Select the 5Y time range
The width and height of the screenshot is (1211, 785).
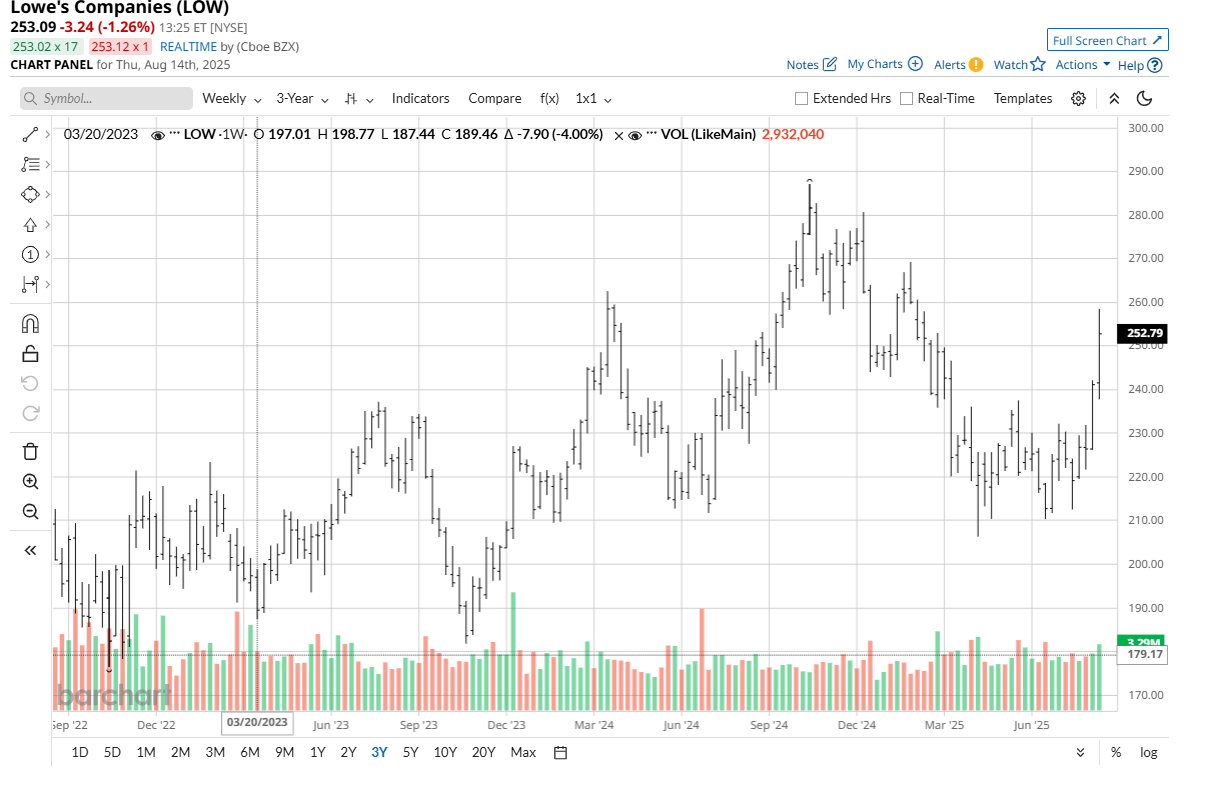pyautogui.click(x=410, y=752)
